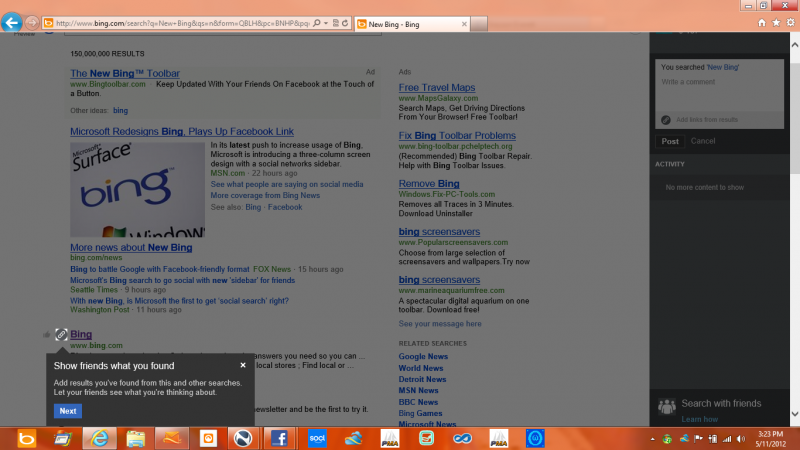Go back with the browser Back arrow

(11, 22)
